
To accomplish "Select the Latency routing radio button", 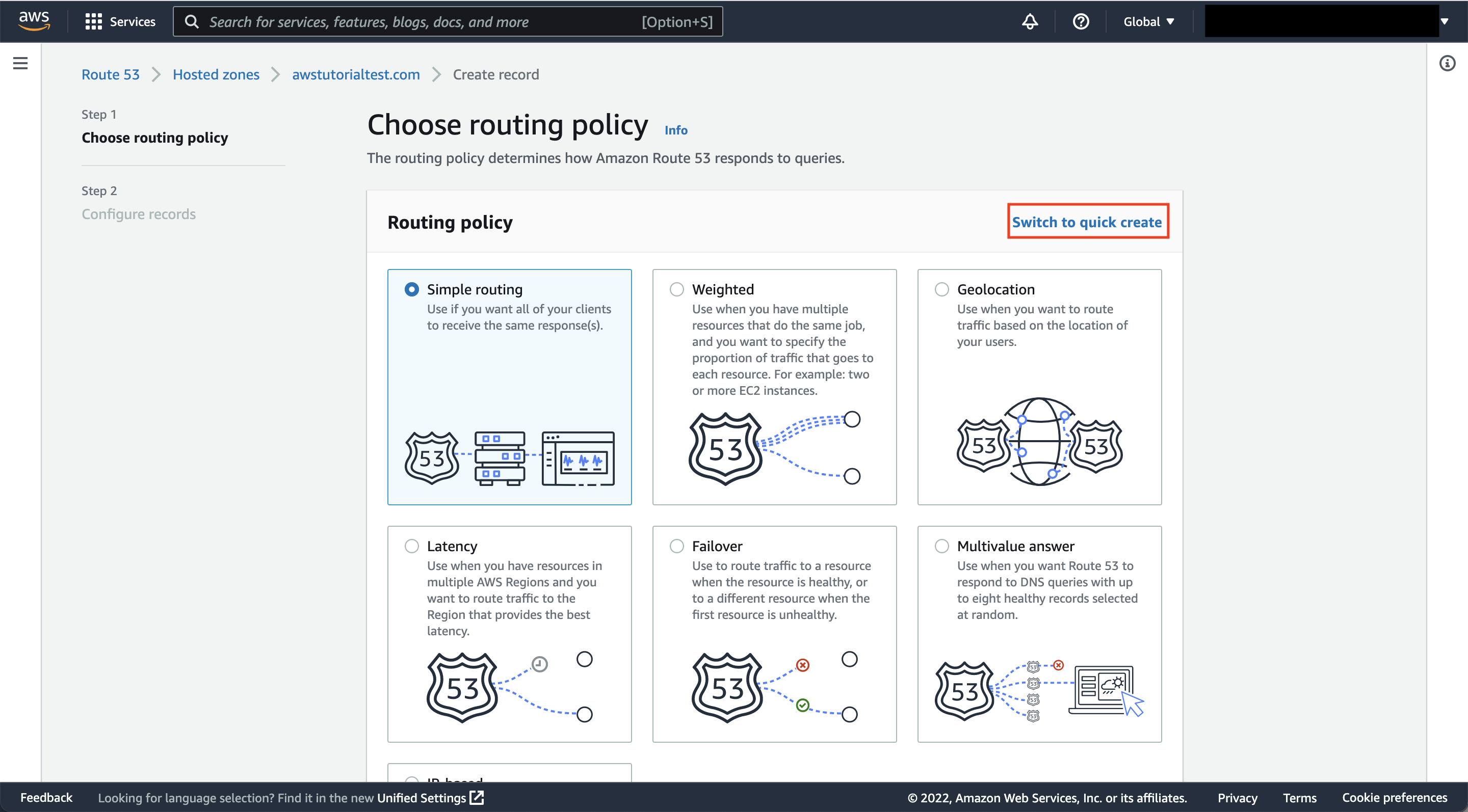I will coord(411,546).
